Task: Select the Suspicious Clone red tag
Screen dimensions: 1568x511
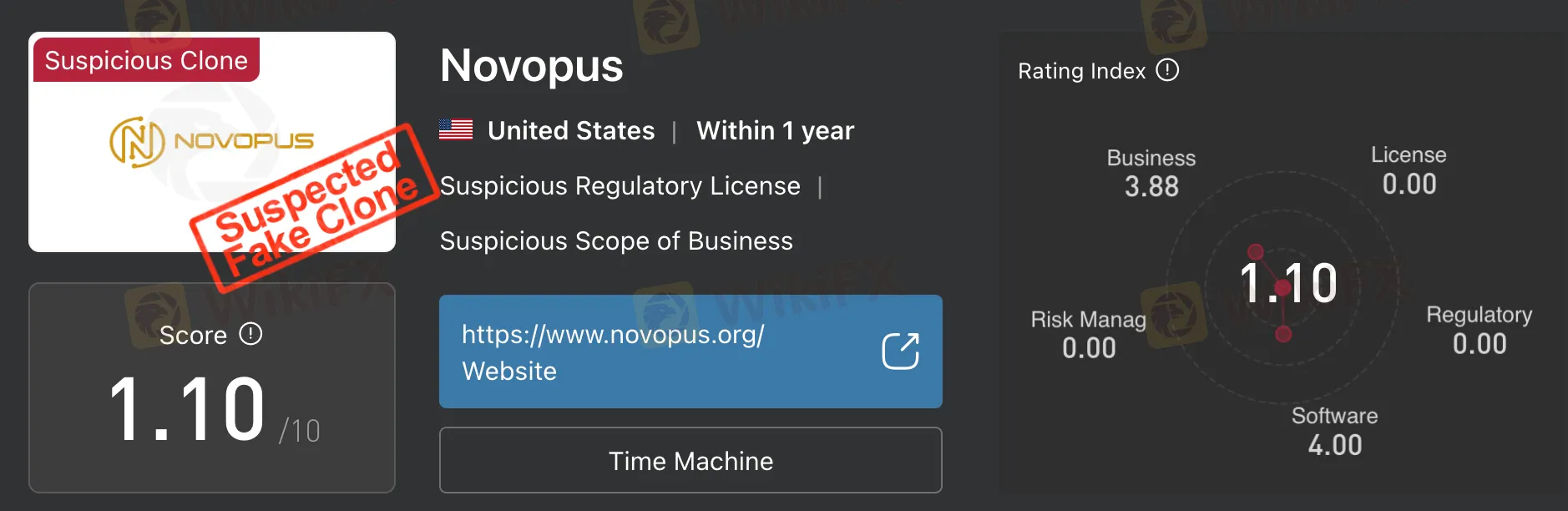Action: [146, 60]
